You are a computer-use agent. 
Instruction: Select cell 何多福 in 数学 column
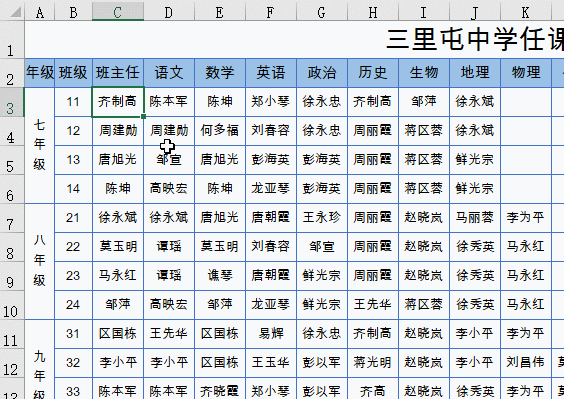point(220,131)
